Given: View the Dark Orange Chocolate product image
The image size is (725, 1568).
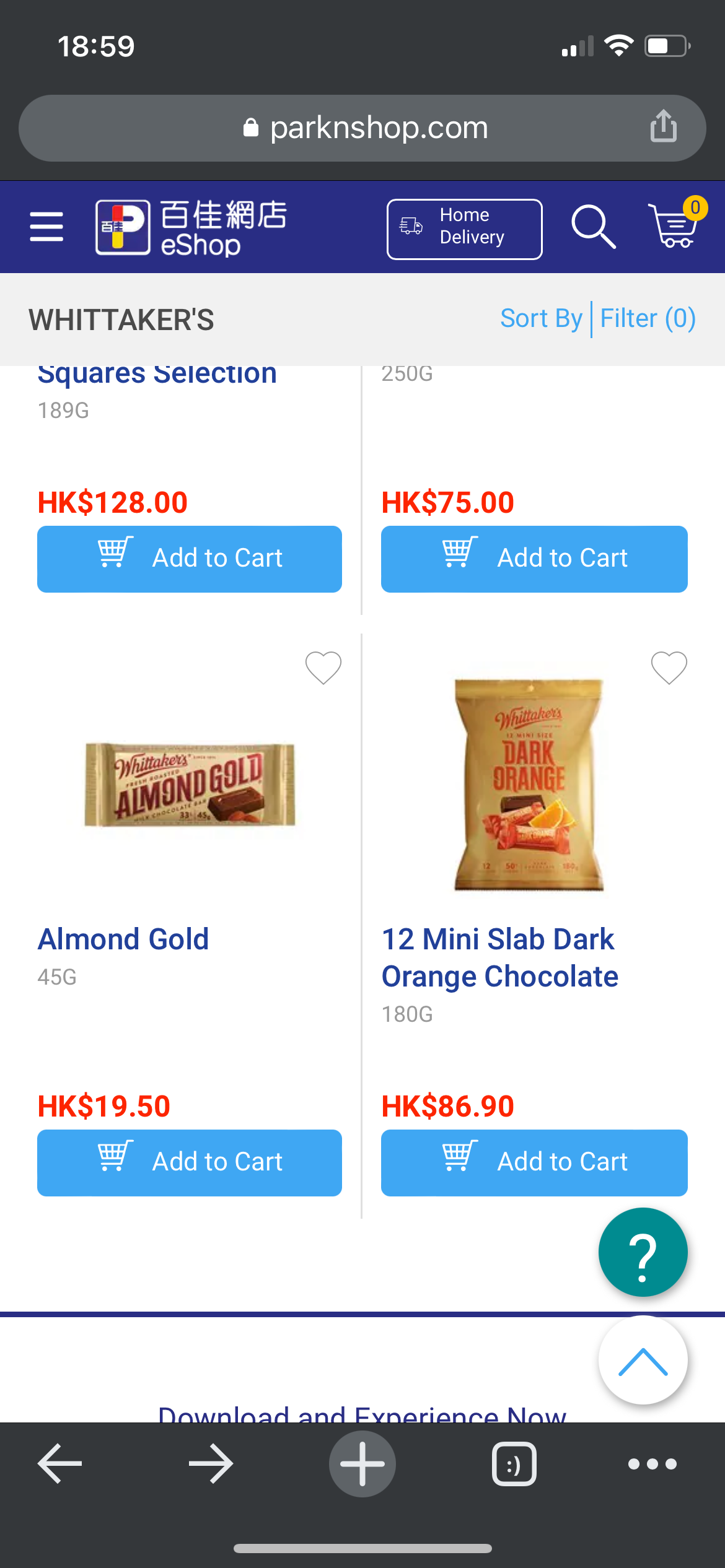Looking at the screenshot, I should [529, 785].
